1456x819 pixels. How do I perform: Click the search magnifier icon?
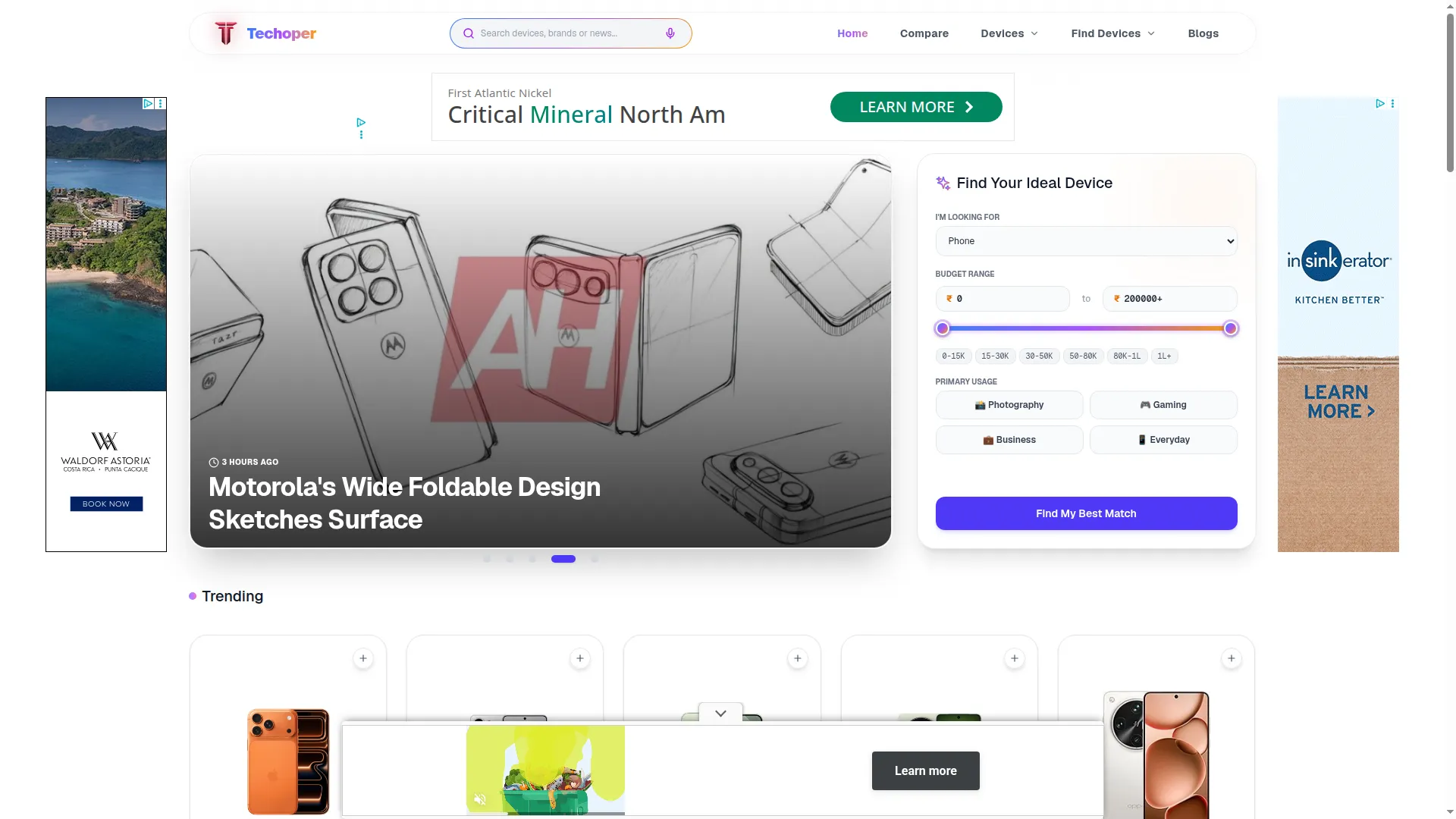click(x=469, y=33)
